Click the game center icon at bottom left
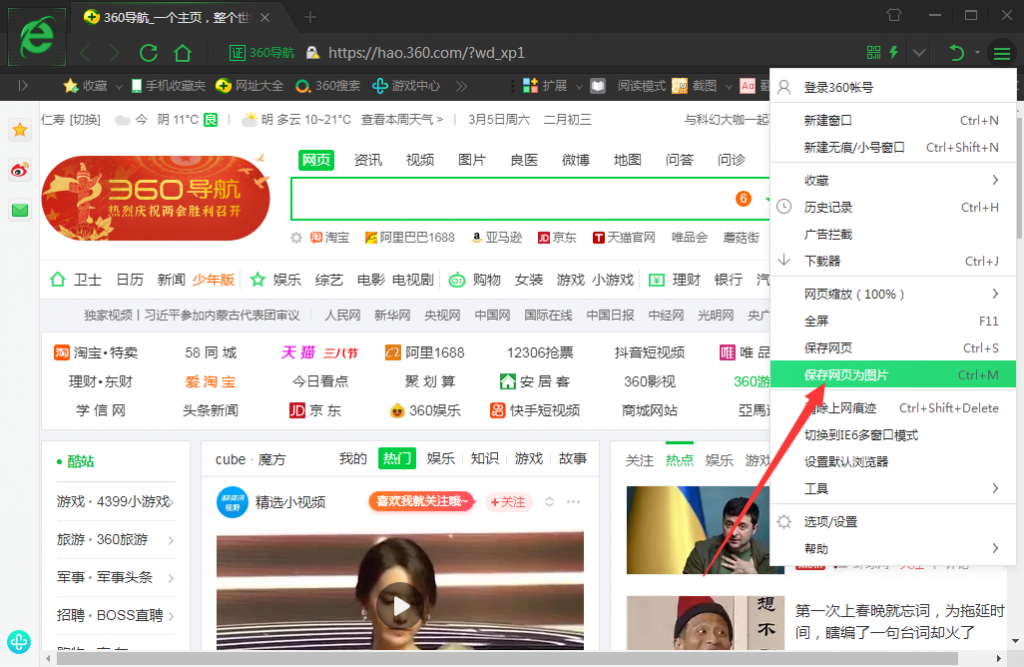This screenshot has height=667, width=1024. pyautogui.click(x=19, y=642)
